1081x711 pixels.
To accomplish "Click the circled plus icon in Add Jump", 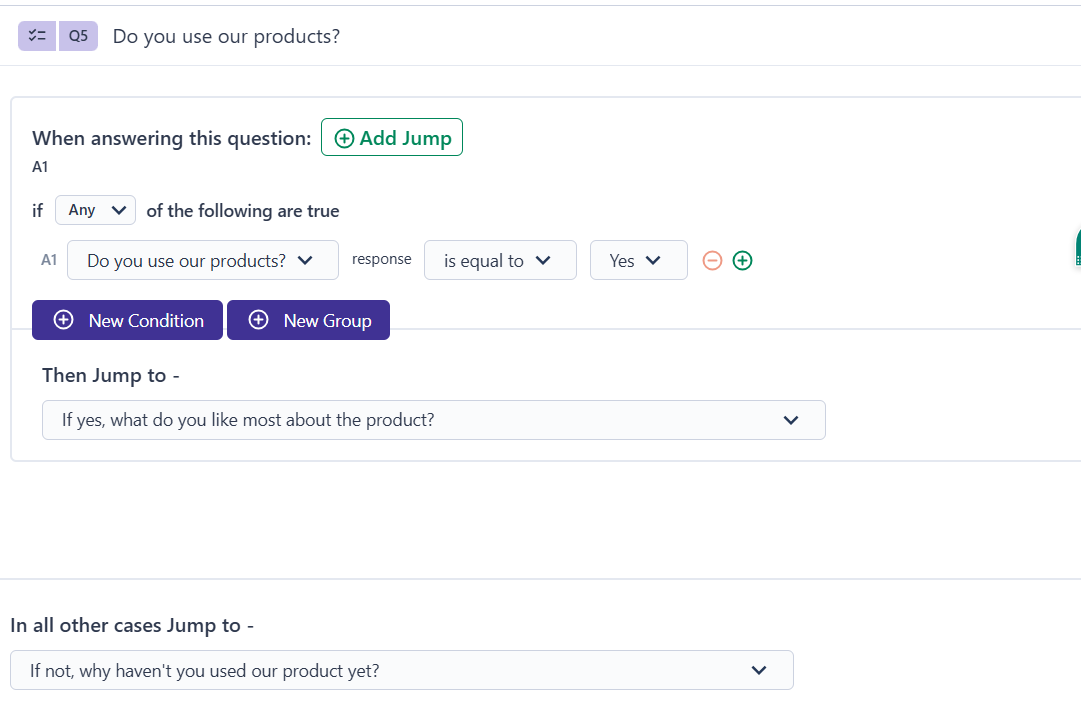I will [344, 139].
